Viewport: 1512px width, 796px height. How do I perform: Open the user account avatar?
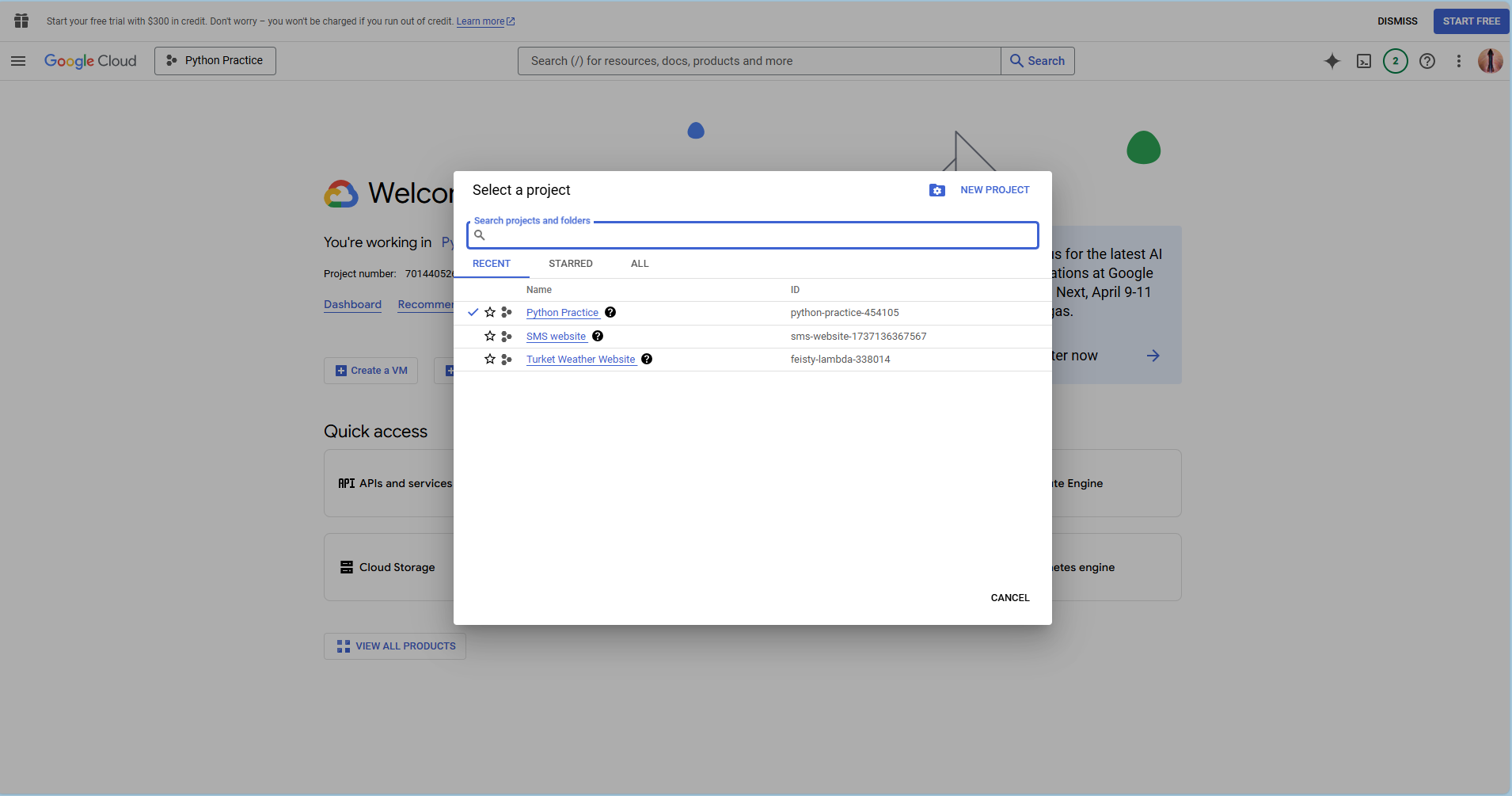(x=1491, y=61)
